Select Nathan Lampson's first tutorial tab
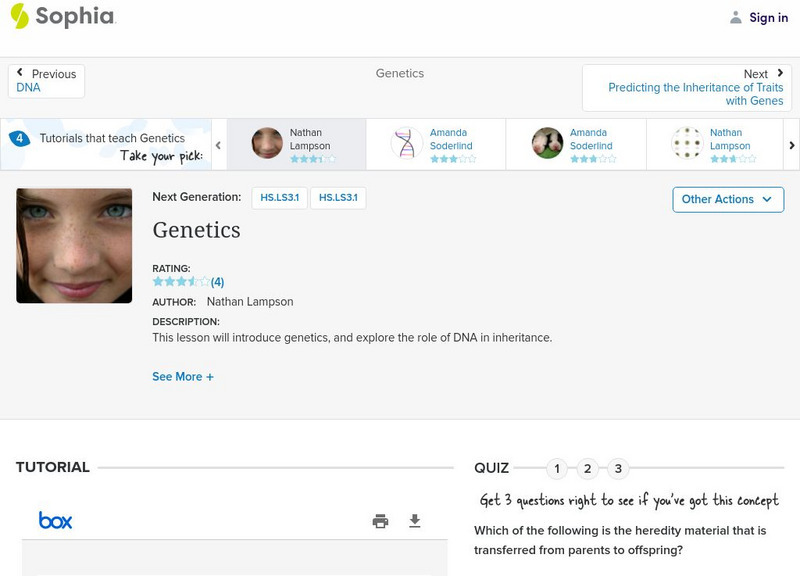The height and width of the screenshot is (576, 800). tap(296, 145)
